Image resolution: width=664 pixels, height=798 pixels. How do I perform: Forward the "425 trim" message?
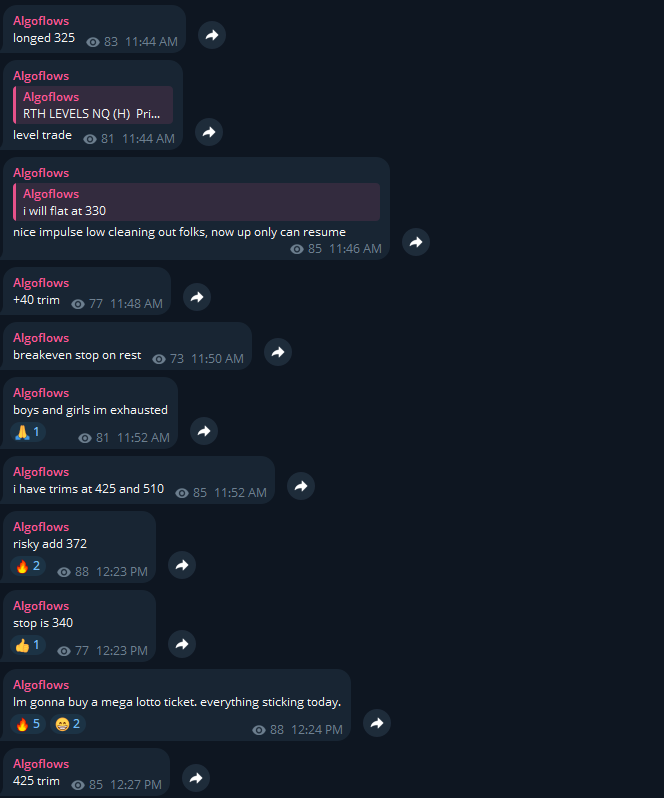pos(196,778)
